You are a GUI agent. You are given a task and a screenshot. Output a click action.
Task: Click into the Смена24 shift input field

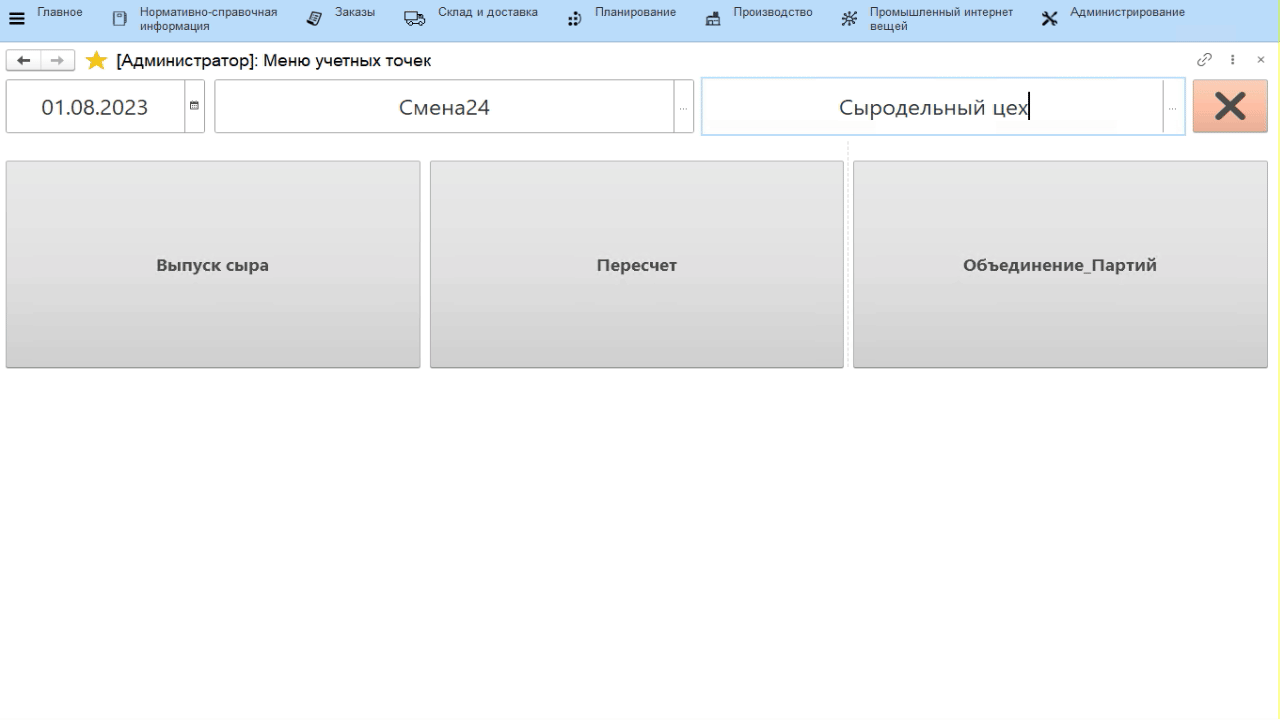(x=444, y=107)
